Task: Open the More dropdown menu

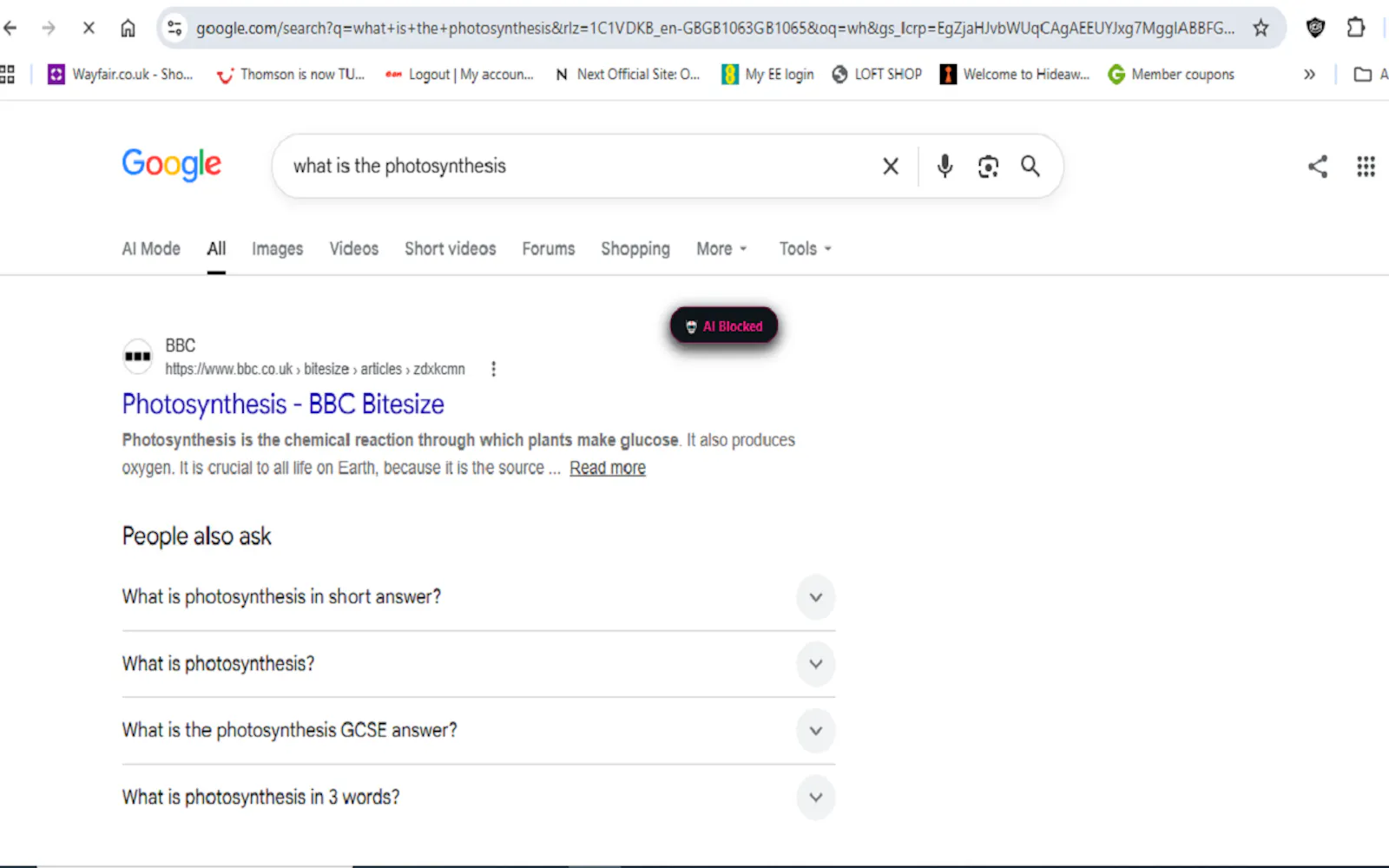Action: (721, 249)
